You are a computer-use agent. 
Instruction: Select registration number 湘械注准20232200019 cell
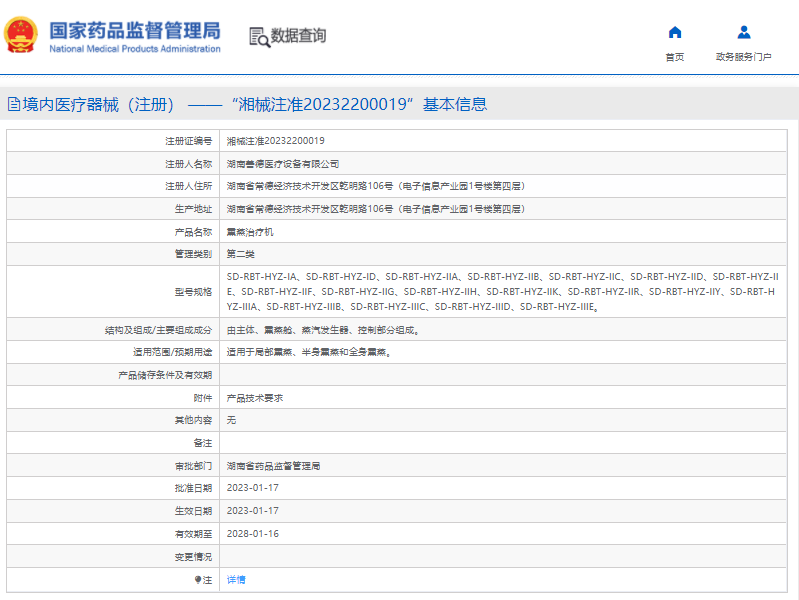[x=276, y=141]
